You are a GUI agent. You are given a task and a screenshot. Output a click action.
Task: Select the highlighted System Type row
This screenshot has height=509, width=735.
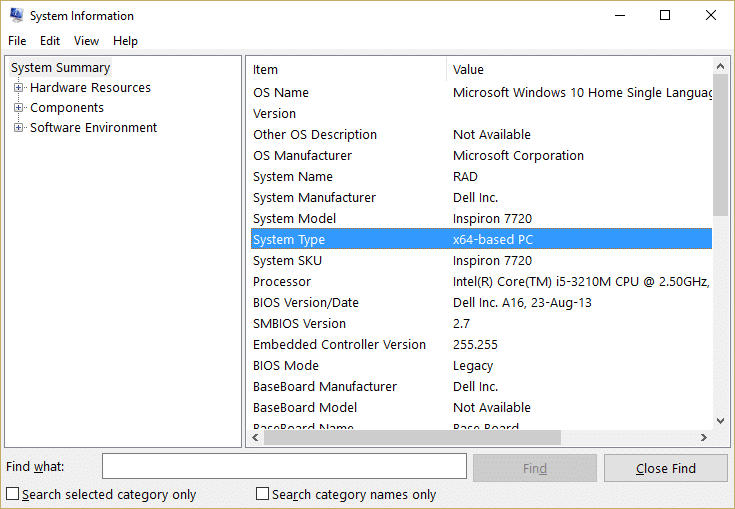point(481,239)
